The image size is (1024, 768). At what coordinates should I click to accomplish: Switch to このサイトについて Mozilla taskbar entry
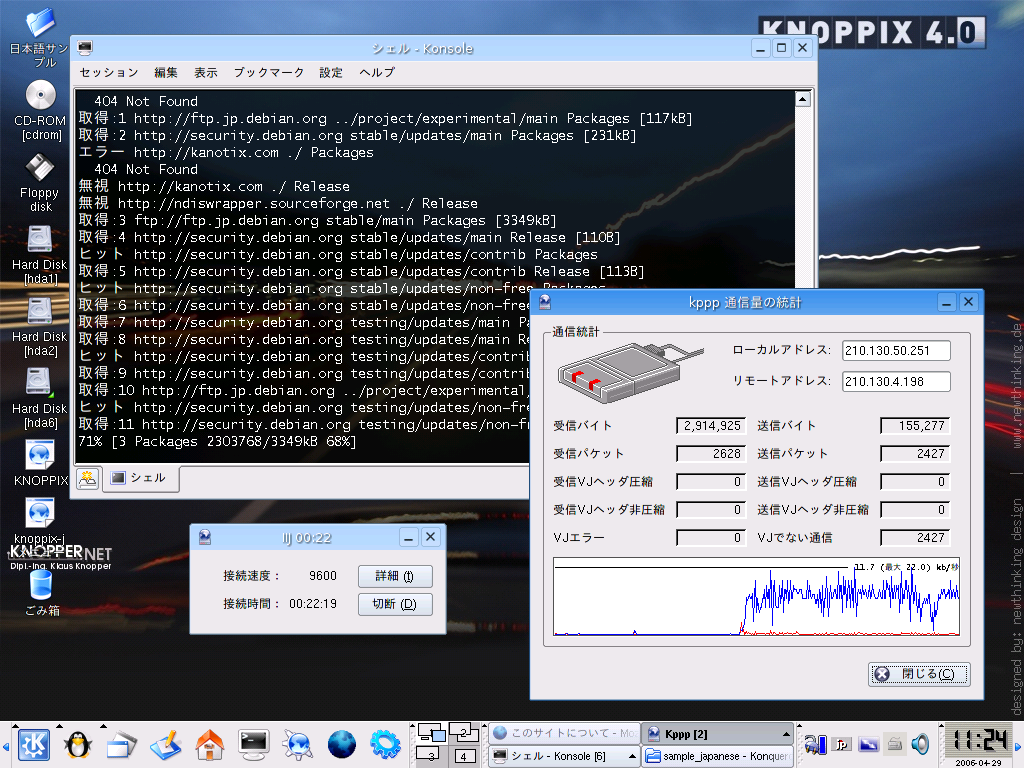[x=565, y=733]
